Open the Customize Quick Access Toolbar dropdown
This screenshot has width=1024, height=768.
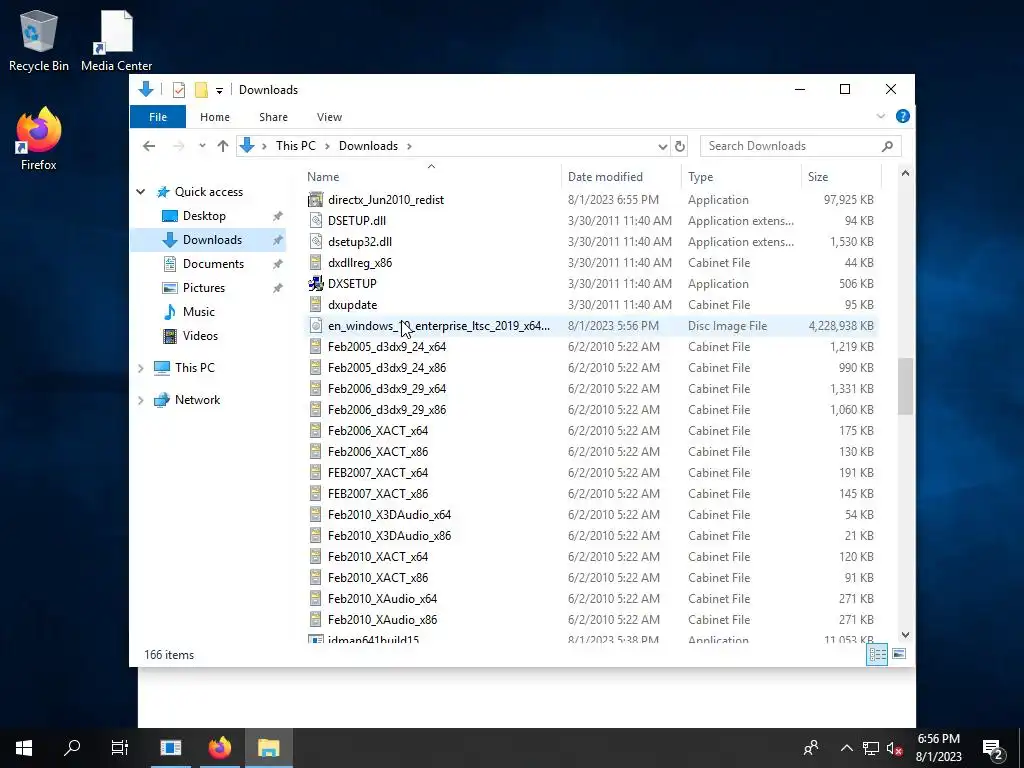click(x=219, y=90)
